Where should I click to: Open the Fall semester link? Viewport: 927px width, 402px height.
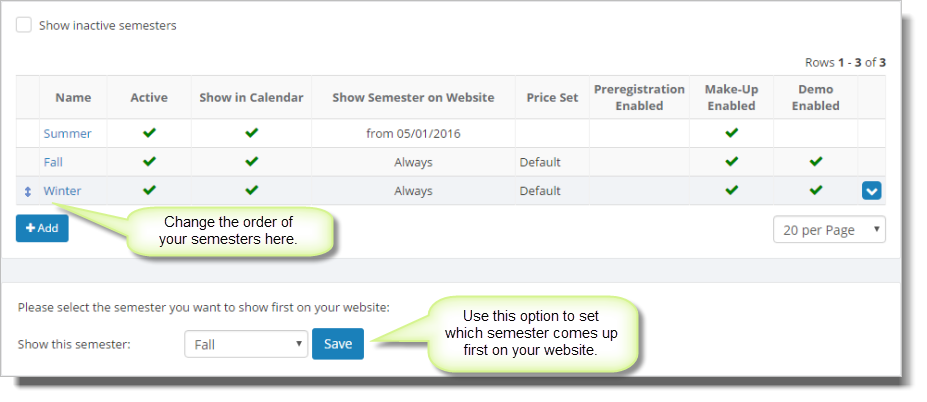pos(53,162)
